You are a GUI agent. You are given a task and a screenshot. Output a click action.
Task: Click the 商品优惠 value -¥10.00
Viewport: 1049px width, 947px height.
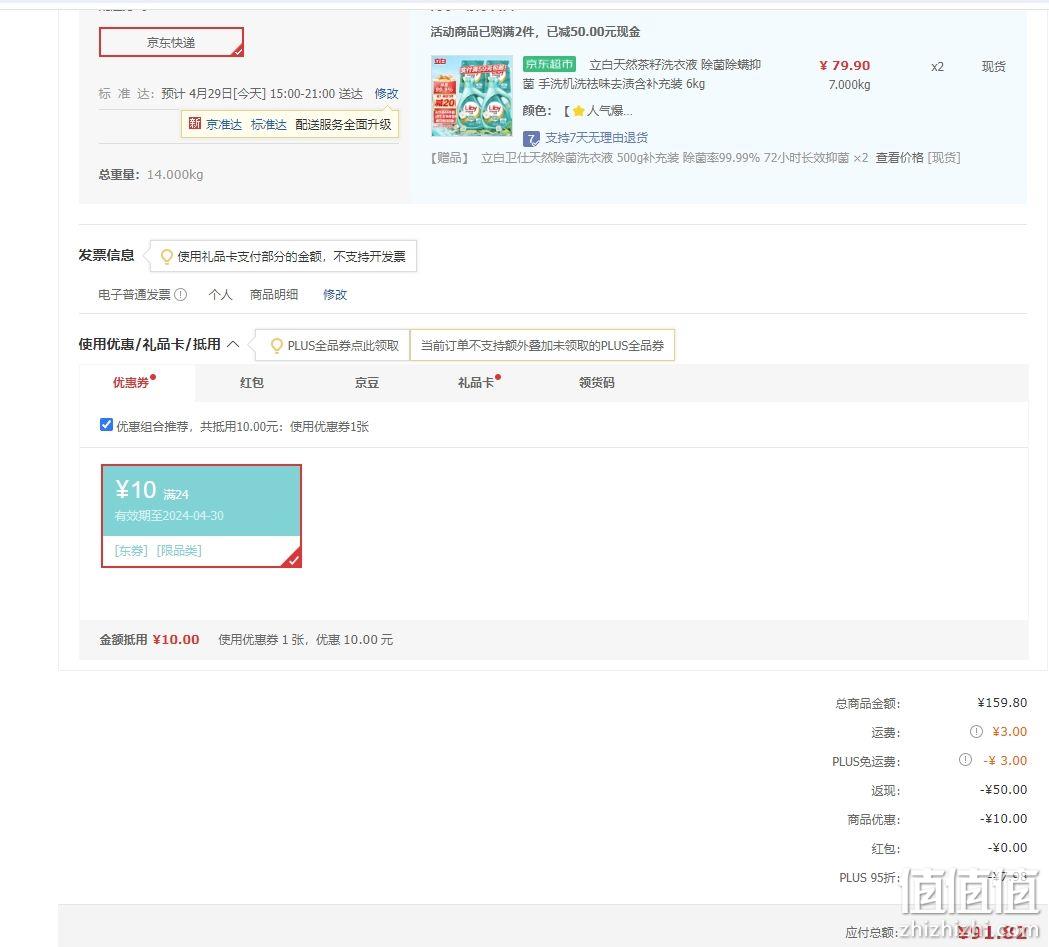pos(1004,819)
